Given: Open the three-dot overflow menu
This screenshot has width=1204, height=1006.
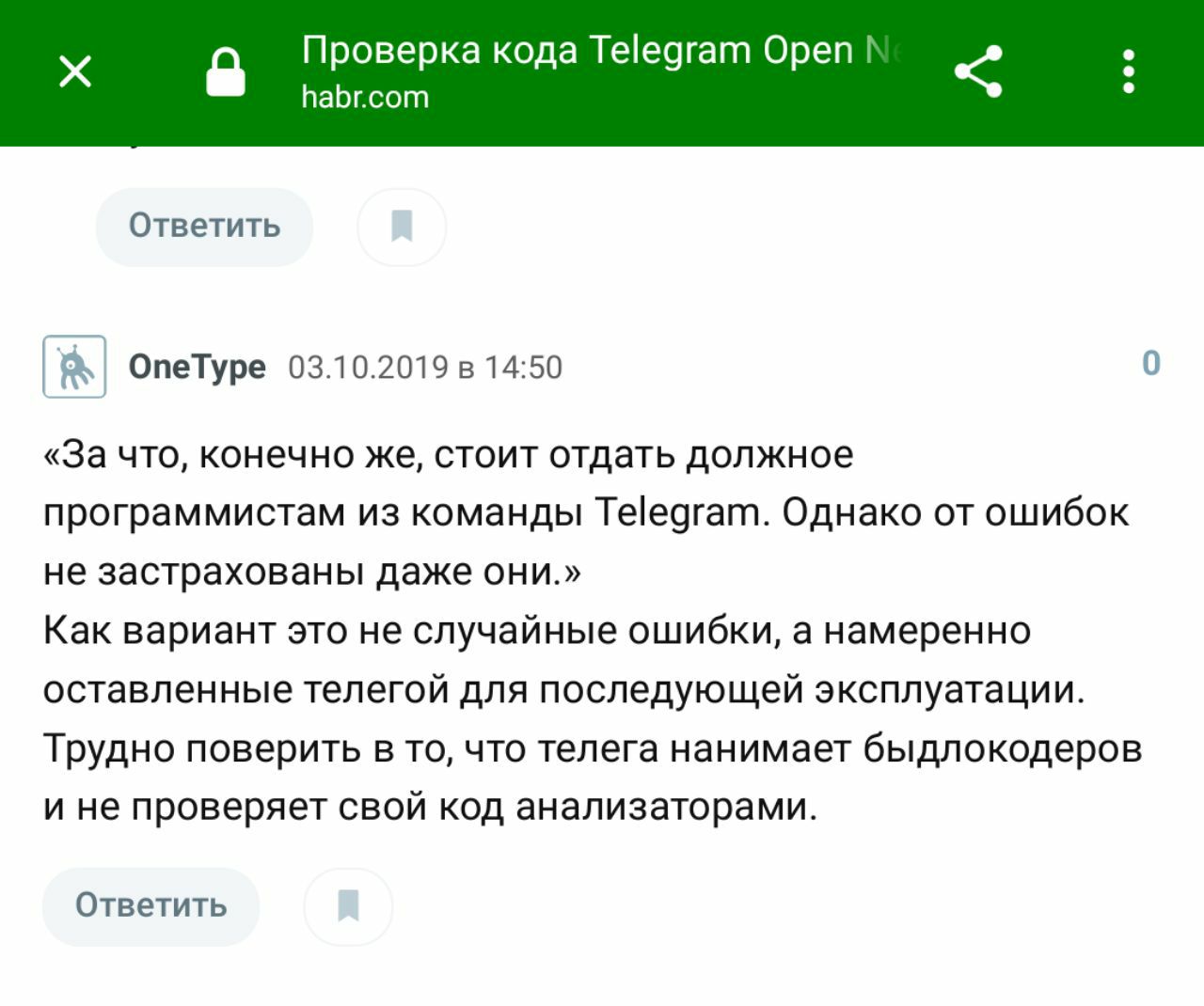Looking at the screenshot, I should (x=1129, y=71).
